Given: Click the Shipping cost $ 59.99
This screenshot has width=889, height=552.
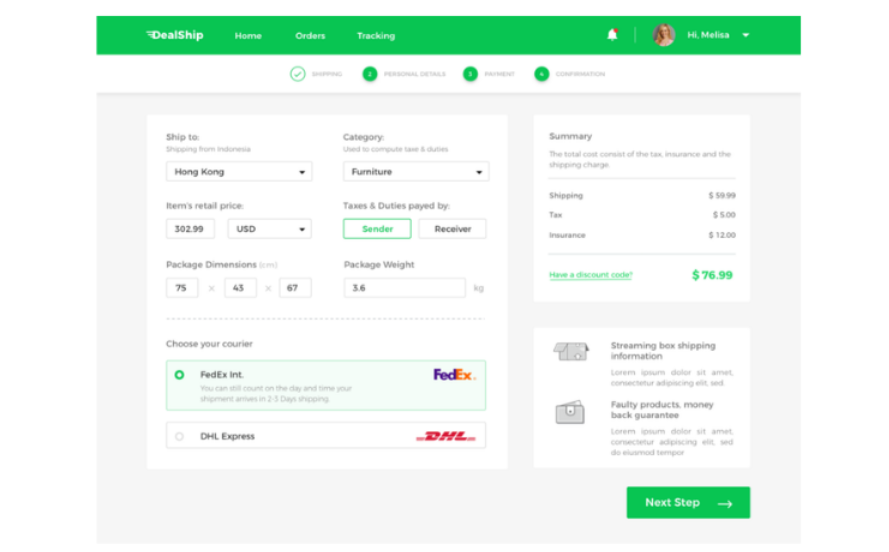Looking at the screenshot, I should pos(722,196).
